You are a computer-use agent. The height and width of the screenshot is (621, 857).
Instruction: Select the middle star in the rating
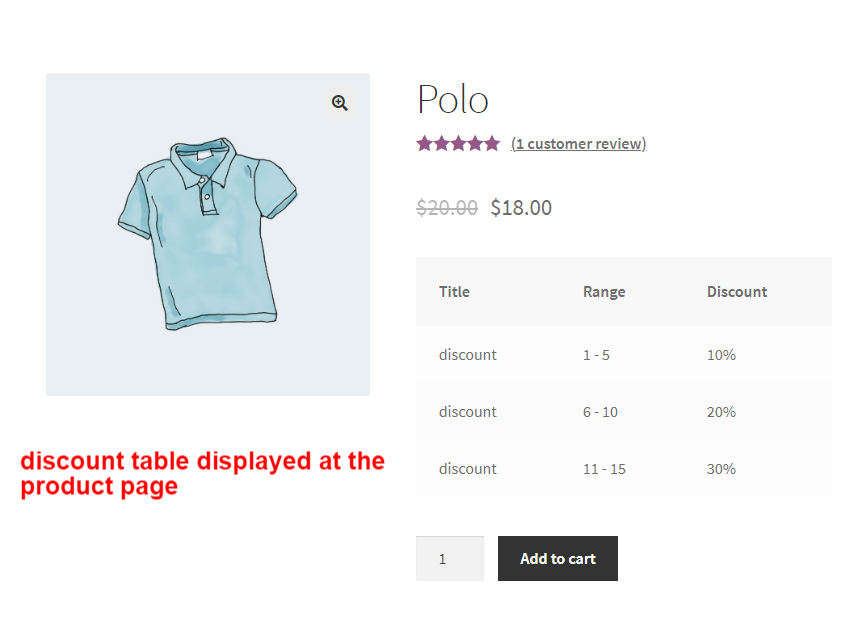click(x=458, y=143)
